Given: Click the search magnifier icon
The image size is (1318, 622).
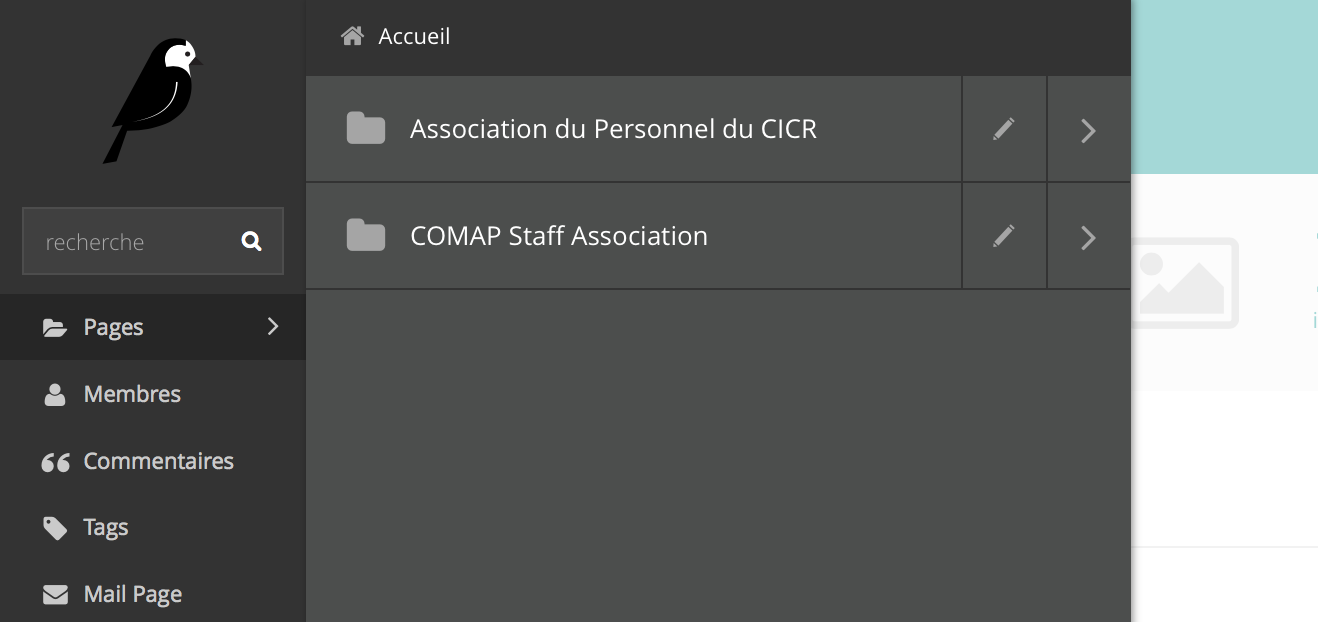Looking at the screenshot, I should coord(252,241).
